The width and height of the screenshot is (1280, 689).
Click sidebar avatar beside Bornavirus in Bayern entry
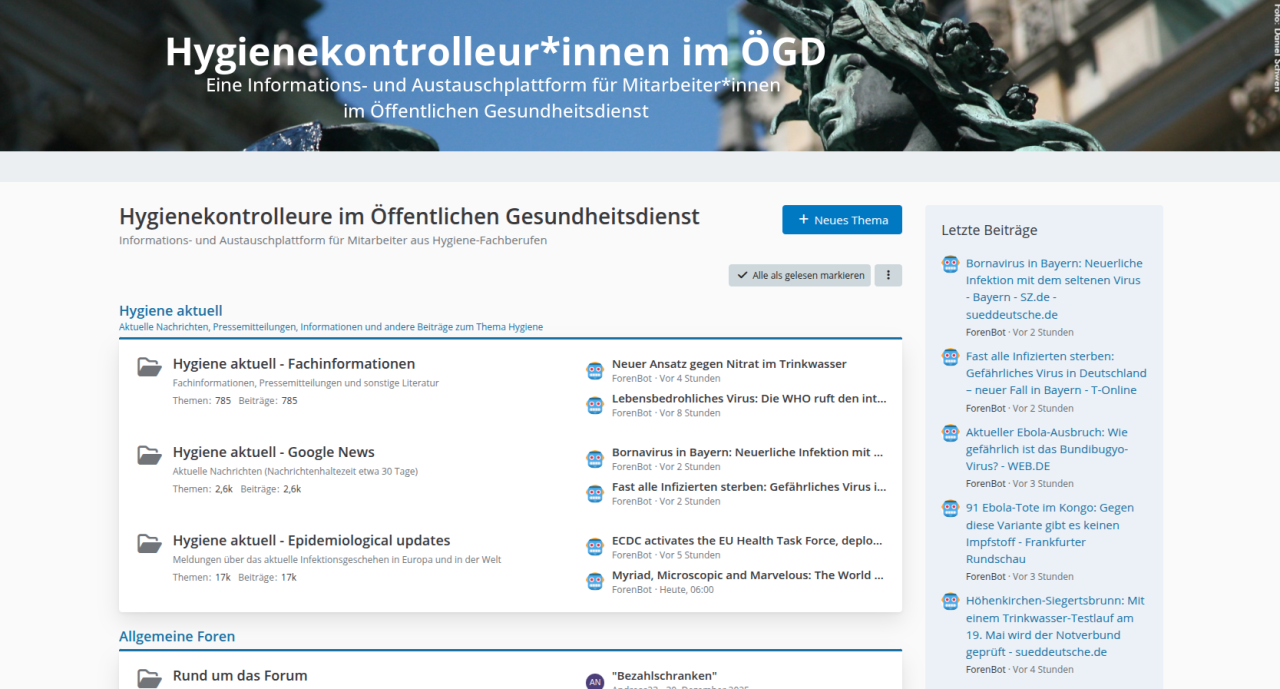point(950,264)
